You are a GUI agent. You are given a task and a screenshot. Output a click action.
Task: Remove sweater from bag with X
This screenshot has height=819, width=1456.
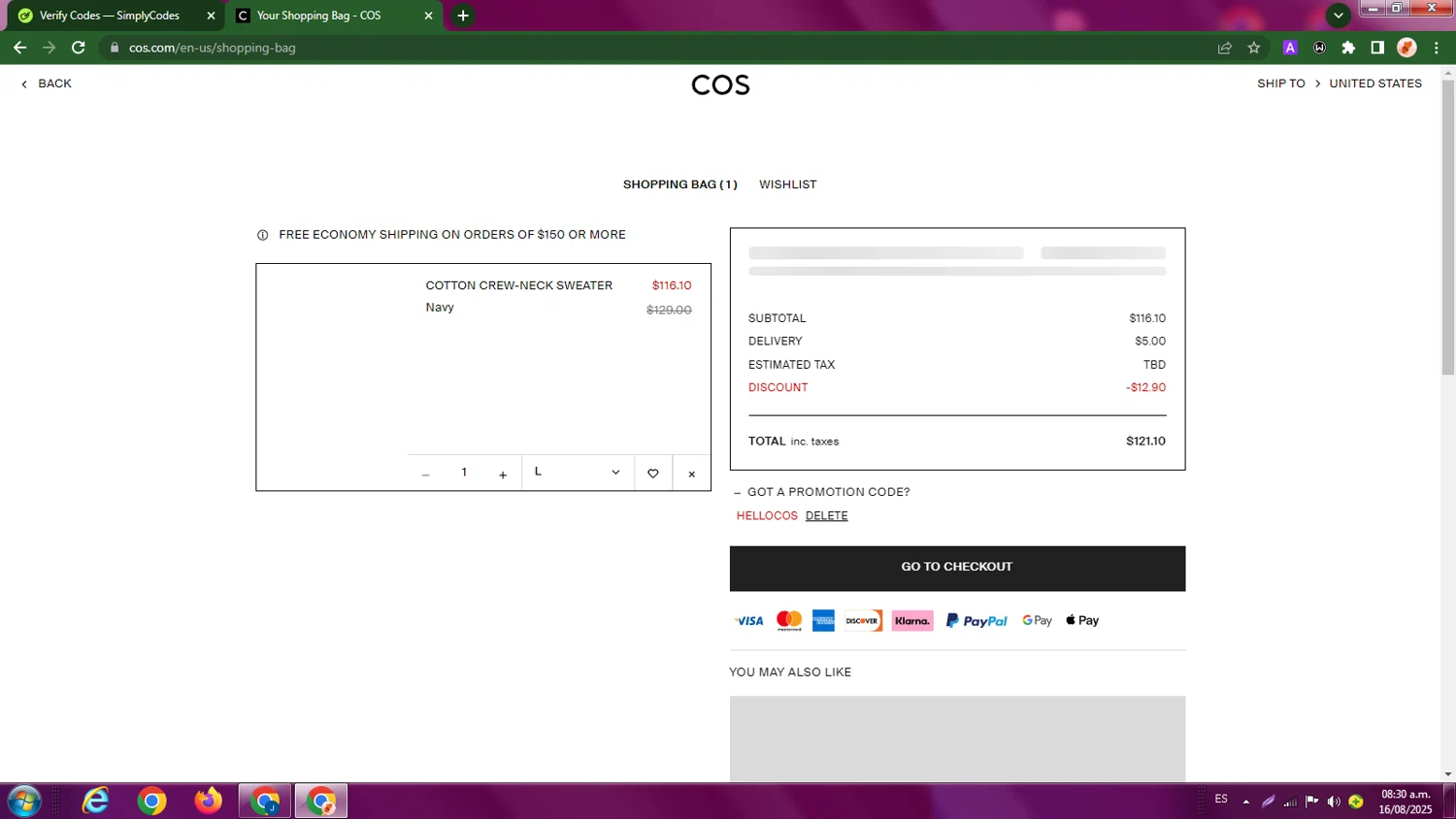(692, 474)
